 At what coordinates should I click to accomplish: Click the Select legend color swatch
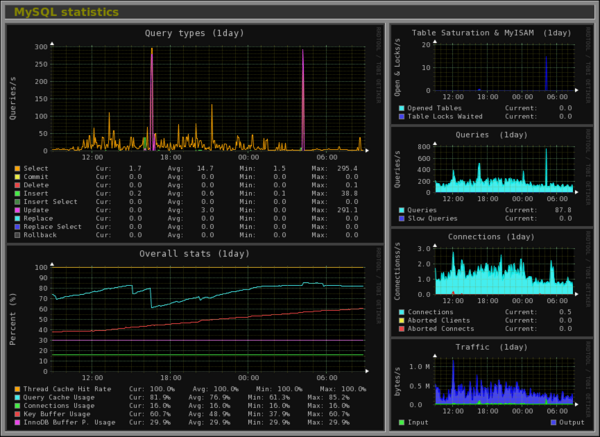[17, 168]
